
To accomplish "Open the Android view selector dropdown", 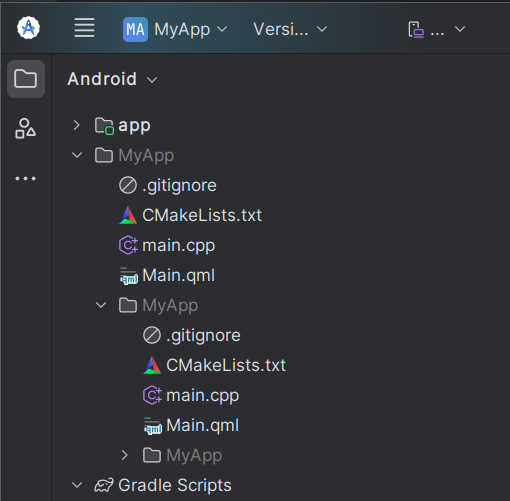I will (x=112, y=79).
